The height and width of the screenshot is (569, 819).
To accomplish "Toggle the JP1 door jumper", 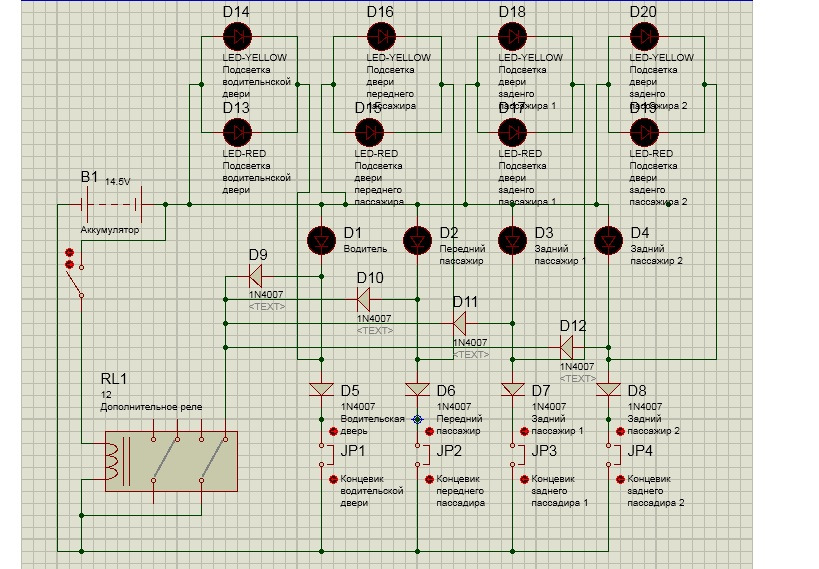I will tap(324, 455).
